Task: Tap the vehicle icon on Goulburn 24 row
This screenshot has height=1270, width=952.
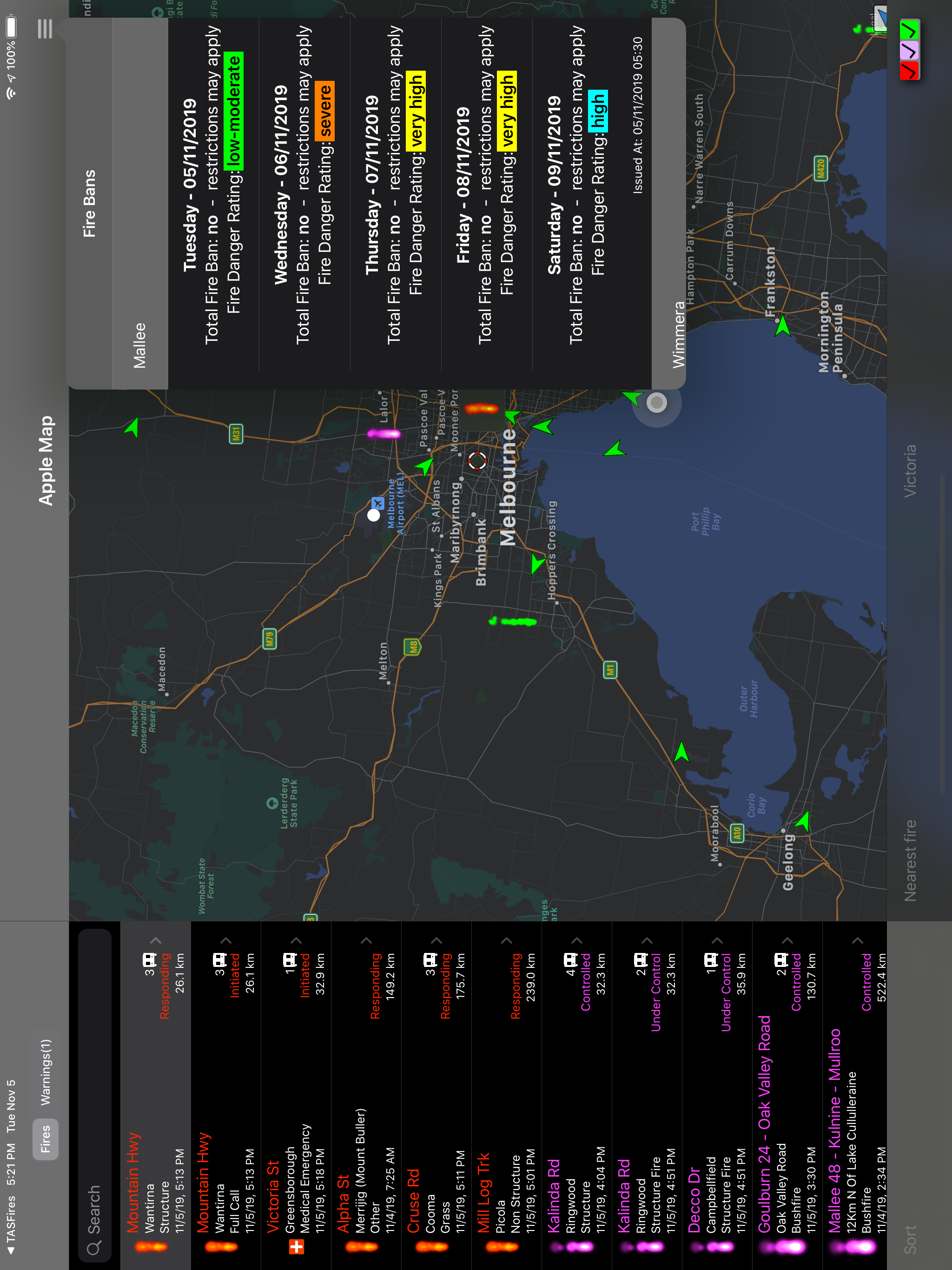Action: tap(781, 960)
